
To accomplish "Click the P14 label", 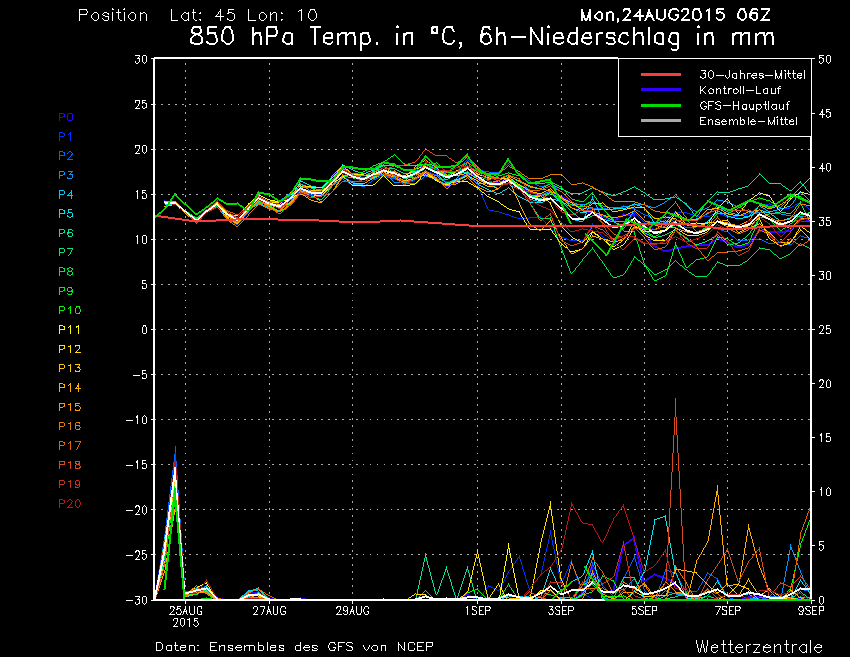I will pos(70,388).
